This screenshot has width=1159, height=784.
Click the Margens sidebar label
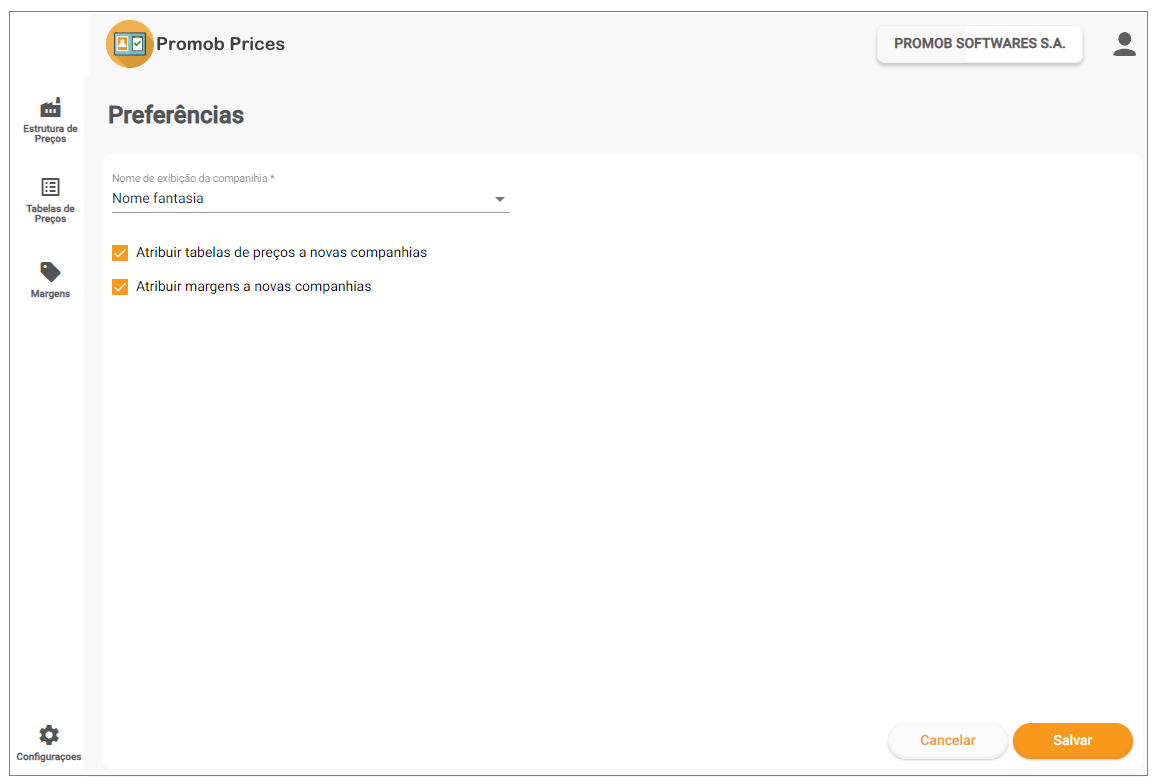[50, 293]
